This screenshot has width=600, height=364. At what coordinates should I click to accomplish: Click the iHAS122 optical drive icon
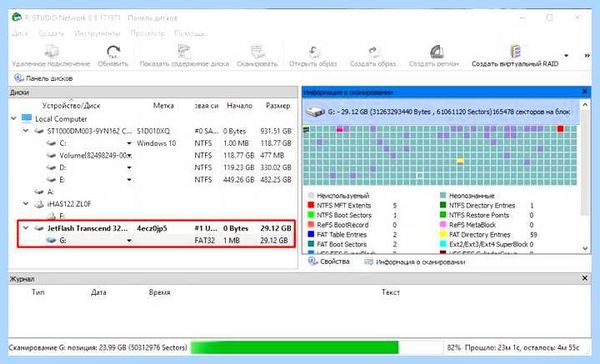pos(39,204)
